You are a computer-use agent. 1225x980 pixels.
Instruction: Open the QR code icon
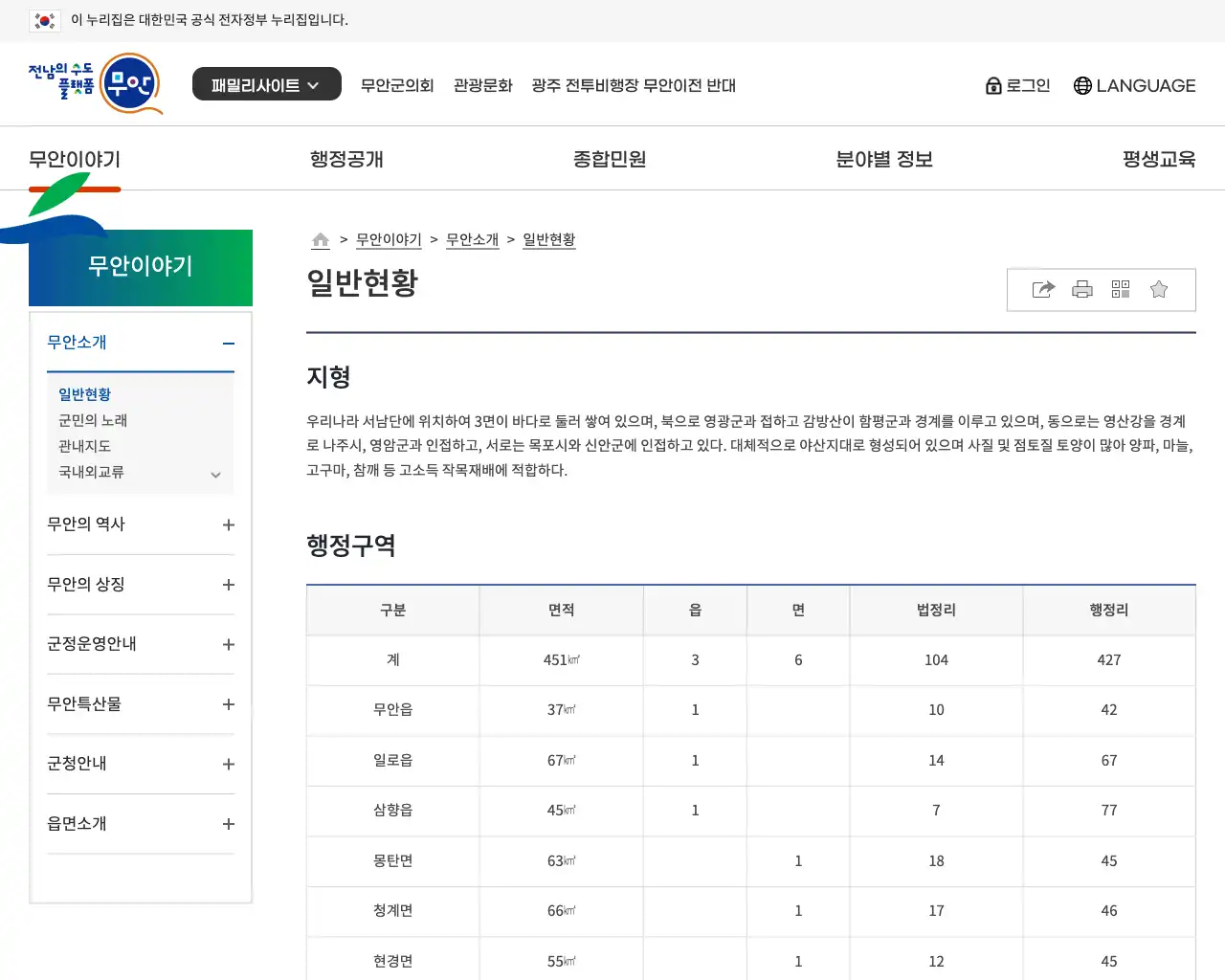point(1121,289)
